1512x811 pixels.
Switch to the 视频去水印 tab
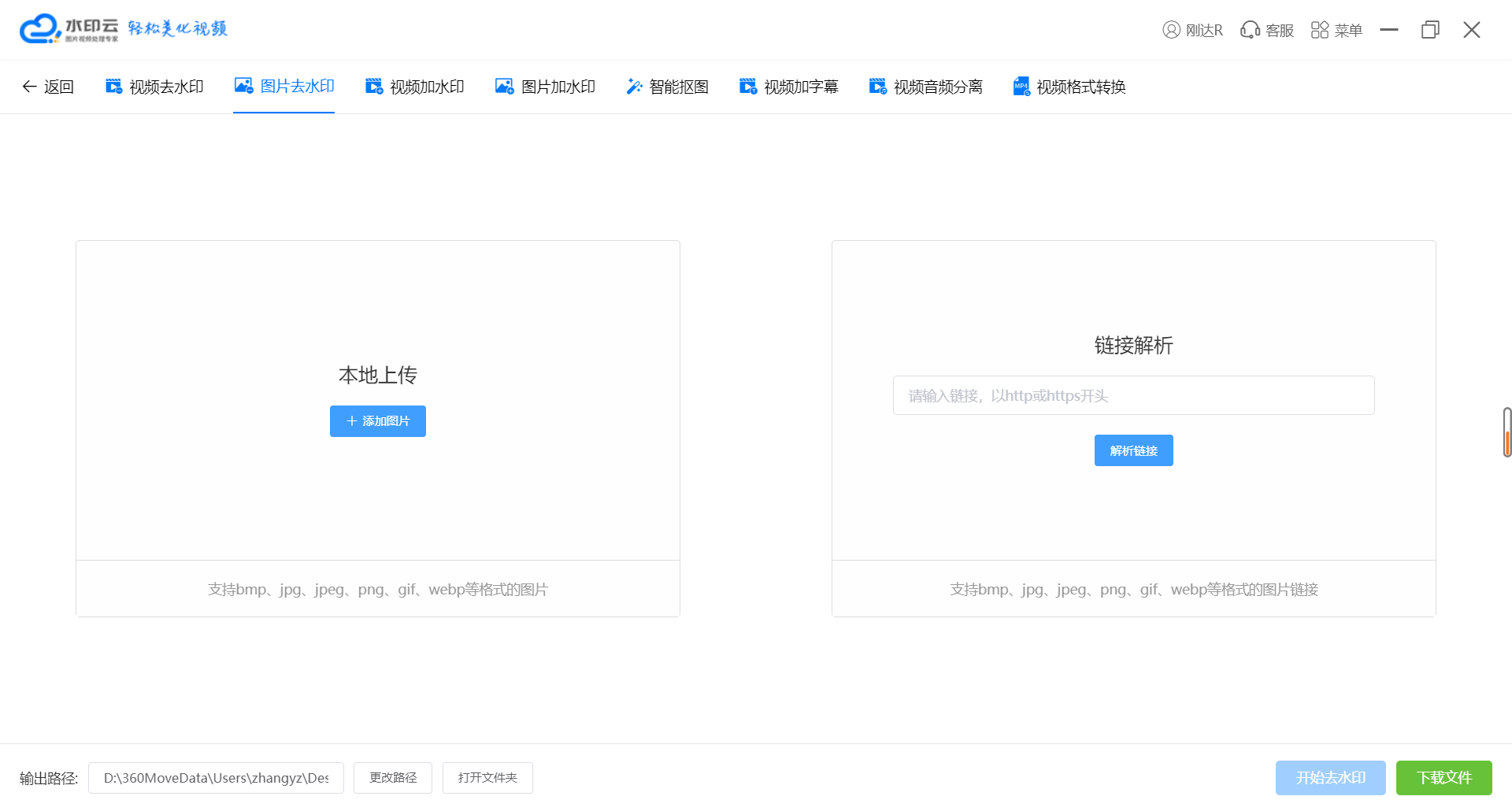154,87
